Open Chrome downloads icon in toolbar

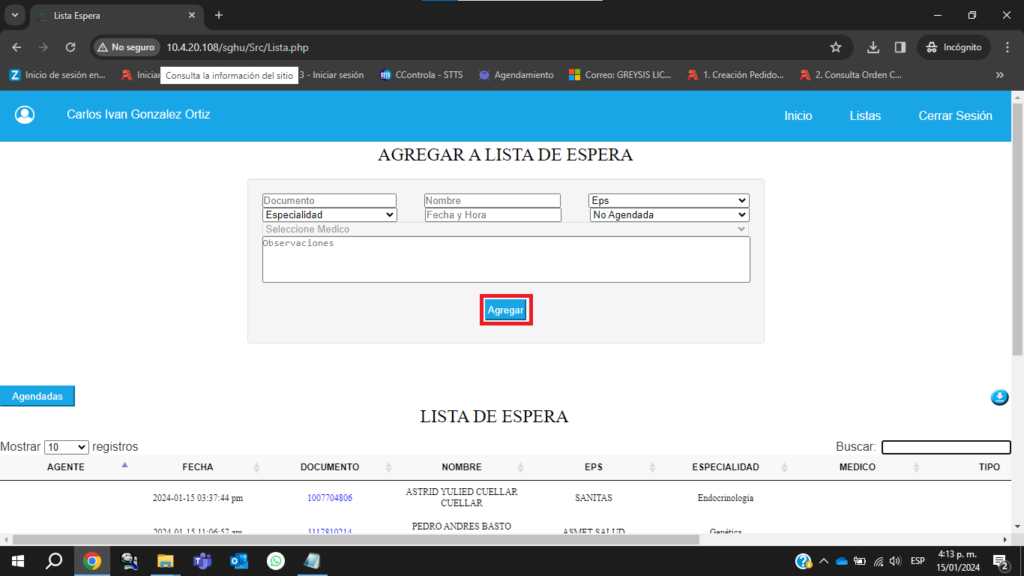(x=873, y=47)
